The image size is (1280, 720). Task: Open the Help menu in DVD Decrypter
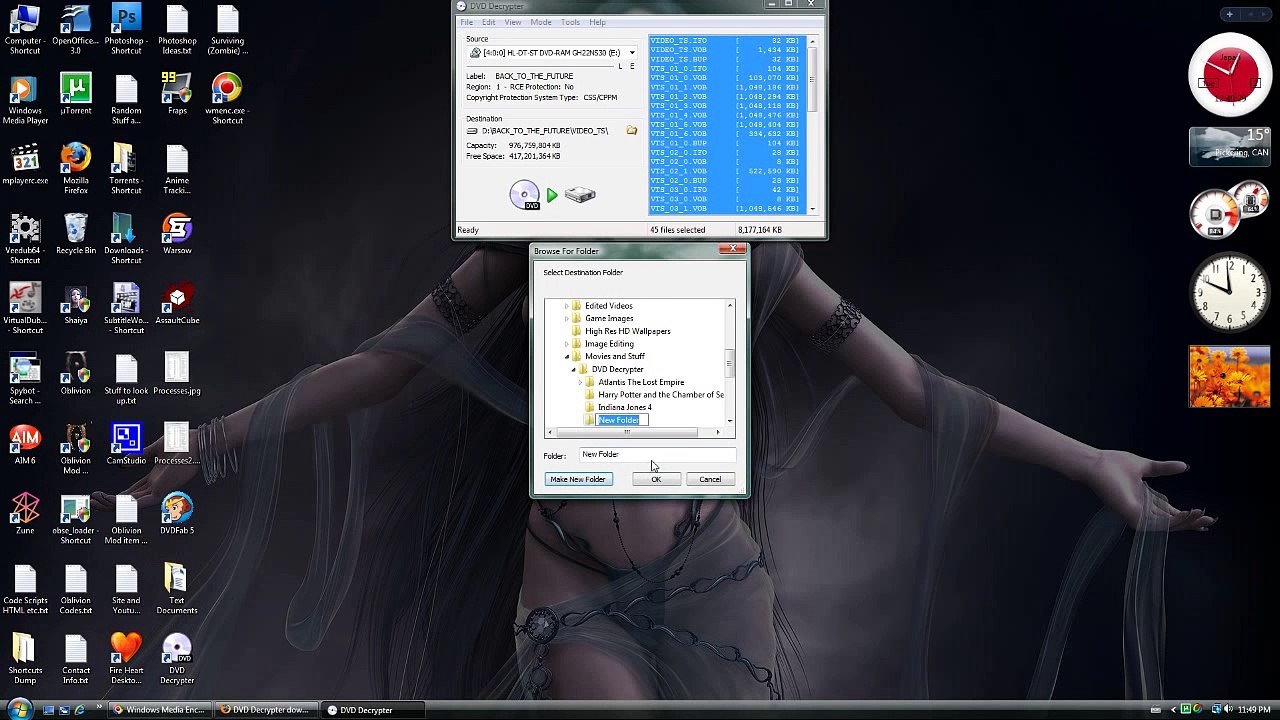pyautogui.click(x=597, y=22)
